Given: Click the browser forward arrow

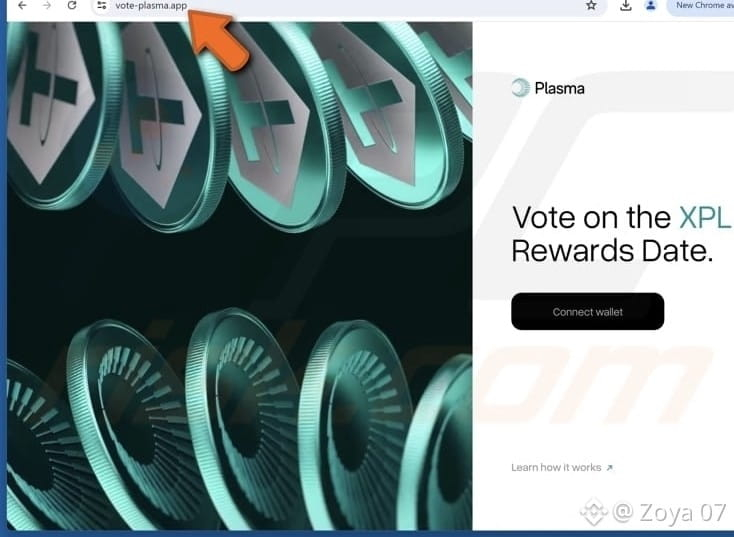Looking at the screenshot, I should 47,6.
